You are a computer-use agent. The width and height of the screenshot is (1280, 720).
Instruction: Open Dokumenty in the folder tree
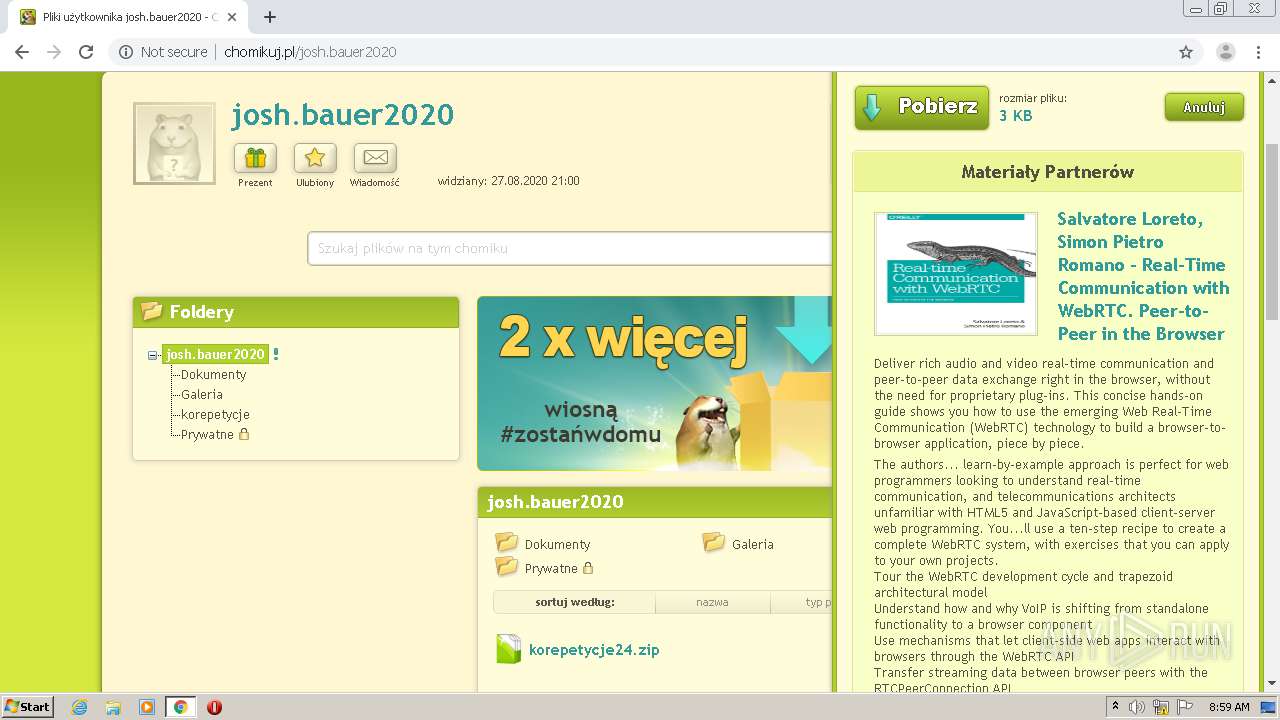point(213,374)
